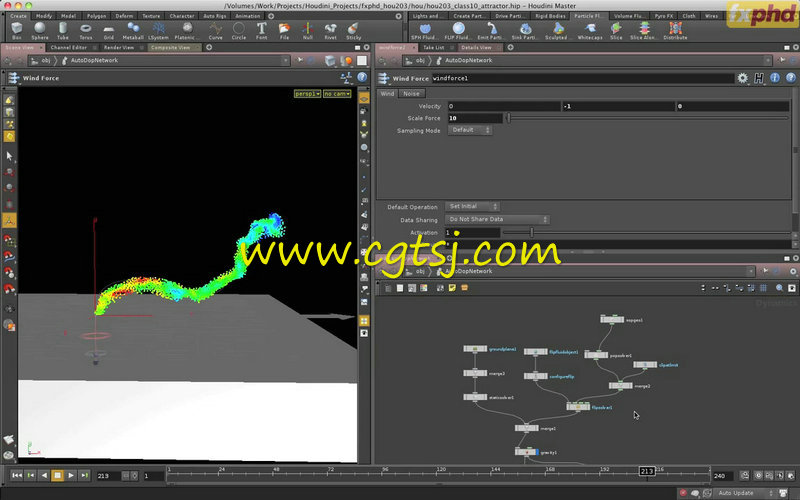Screen dimensions: 800x500
Task: Select the Font shelf tool
Action: [262, 30]
